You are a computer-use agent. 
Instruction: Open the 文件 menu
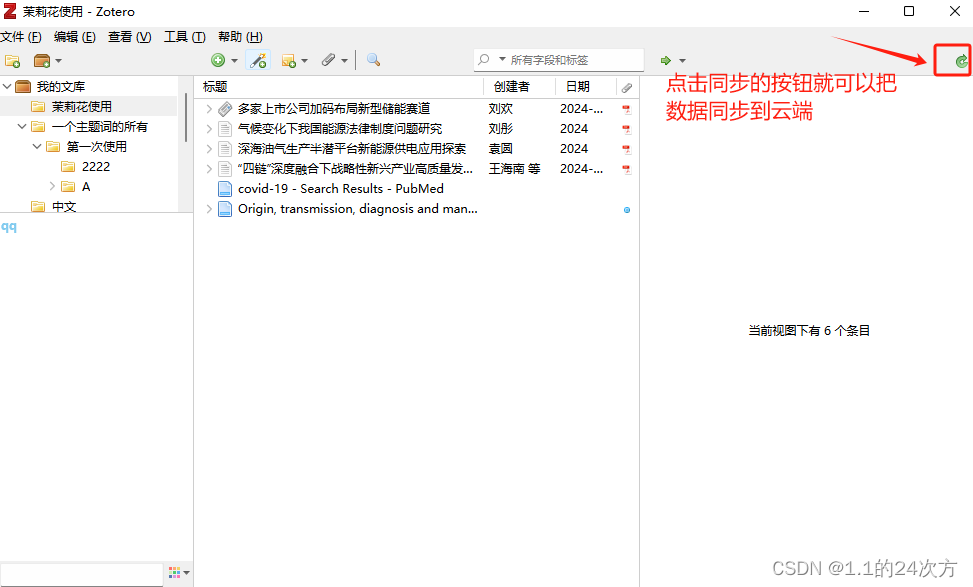point(21,37)
